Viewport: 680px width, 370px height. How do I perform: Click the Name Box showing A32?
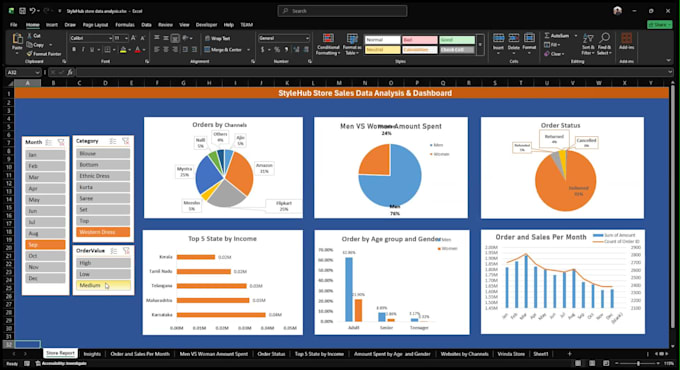[23, 72]
